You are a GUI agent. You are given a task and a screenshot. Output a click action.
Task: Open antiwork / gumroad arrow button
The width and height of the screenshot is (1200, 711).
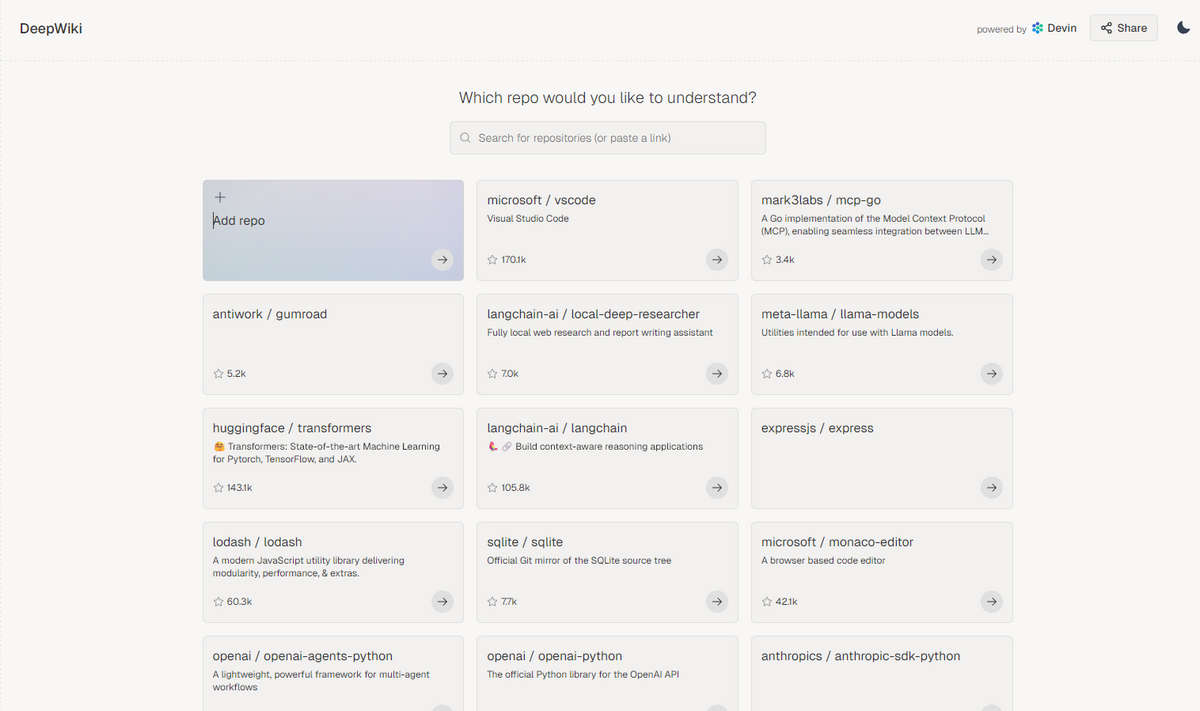(x=443, y=374)
